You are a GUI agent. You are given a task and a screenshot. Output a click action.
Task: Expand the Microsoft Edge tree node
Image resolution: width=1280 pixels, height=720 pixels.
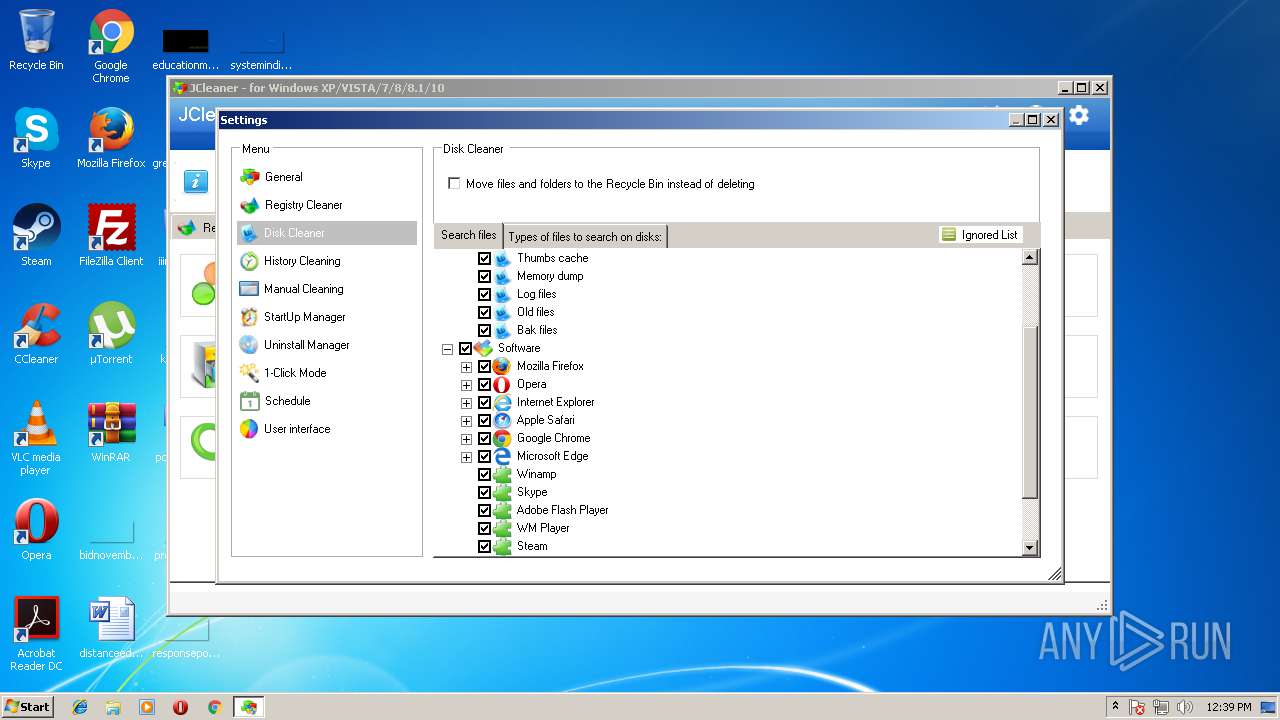[x=466, y=457]
